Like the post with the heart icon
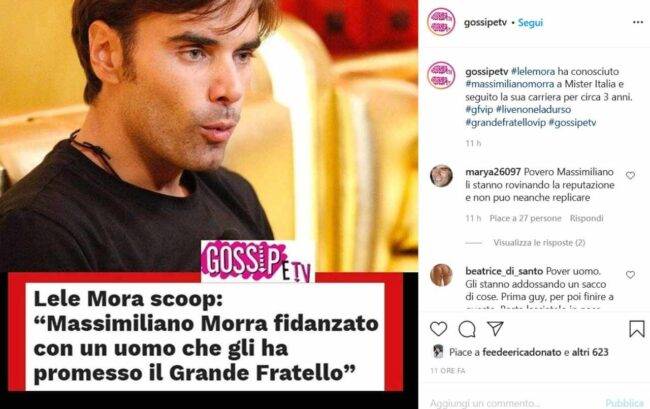The height and width of the screenshot is (409, 650). (438, 329)
